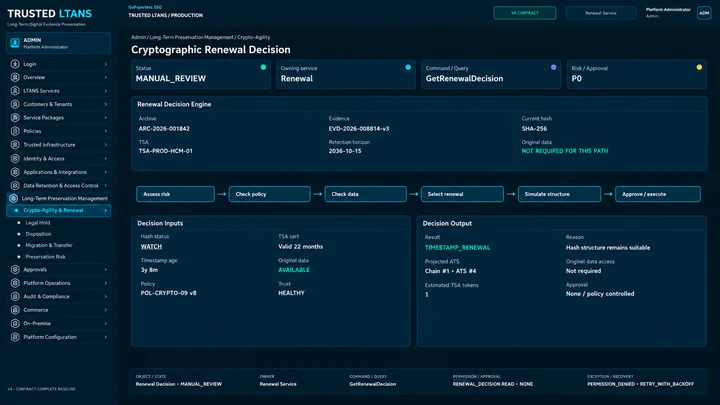
Task: Click the Approvals sidebar icon
Action: tap(15, 270)
